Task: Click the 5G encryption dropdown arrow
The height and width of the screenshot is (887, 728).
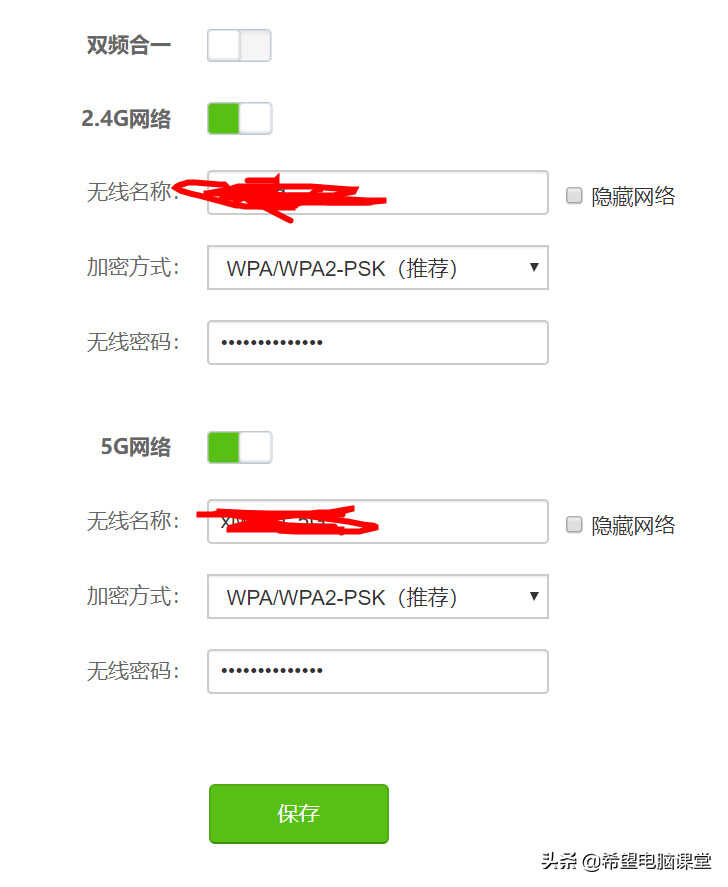Action: pos(534,596)
